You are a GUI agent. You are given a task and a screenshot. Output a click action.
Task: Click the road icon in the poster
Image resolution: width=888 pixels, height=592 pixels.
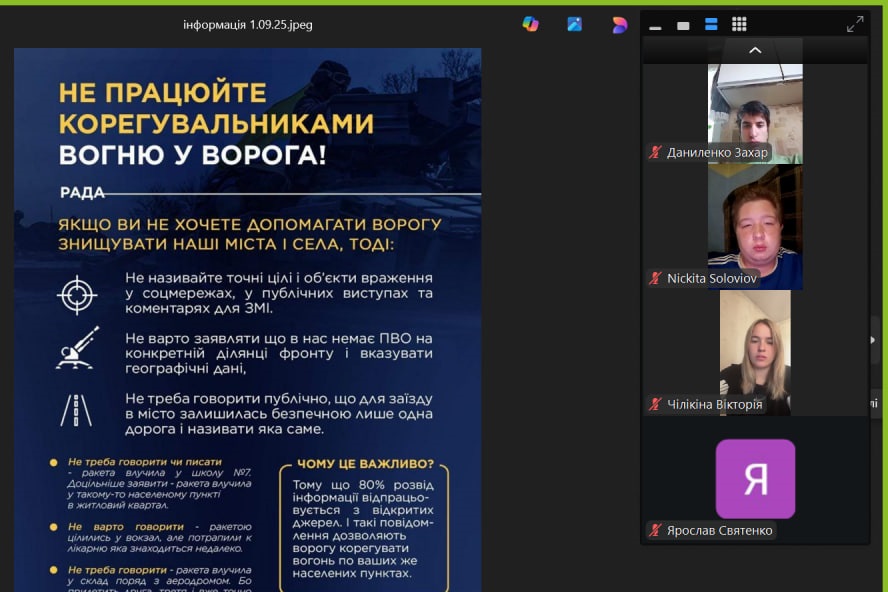click(76, 410)
